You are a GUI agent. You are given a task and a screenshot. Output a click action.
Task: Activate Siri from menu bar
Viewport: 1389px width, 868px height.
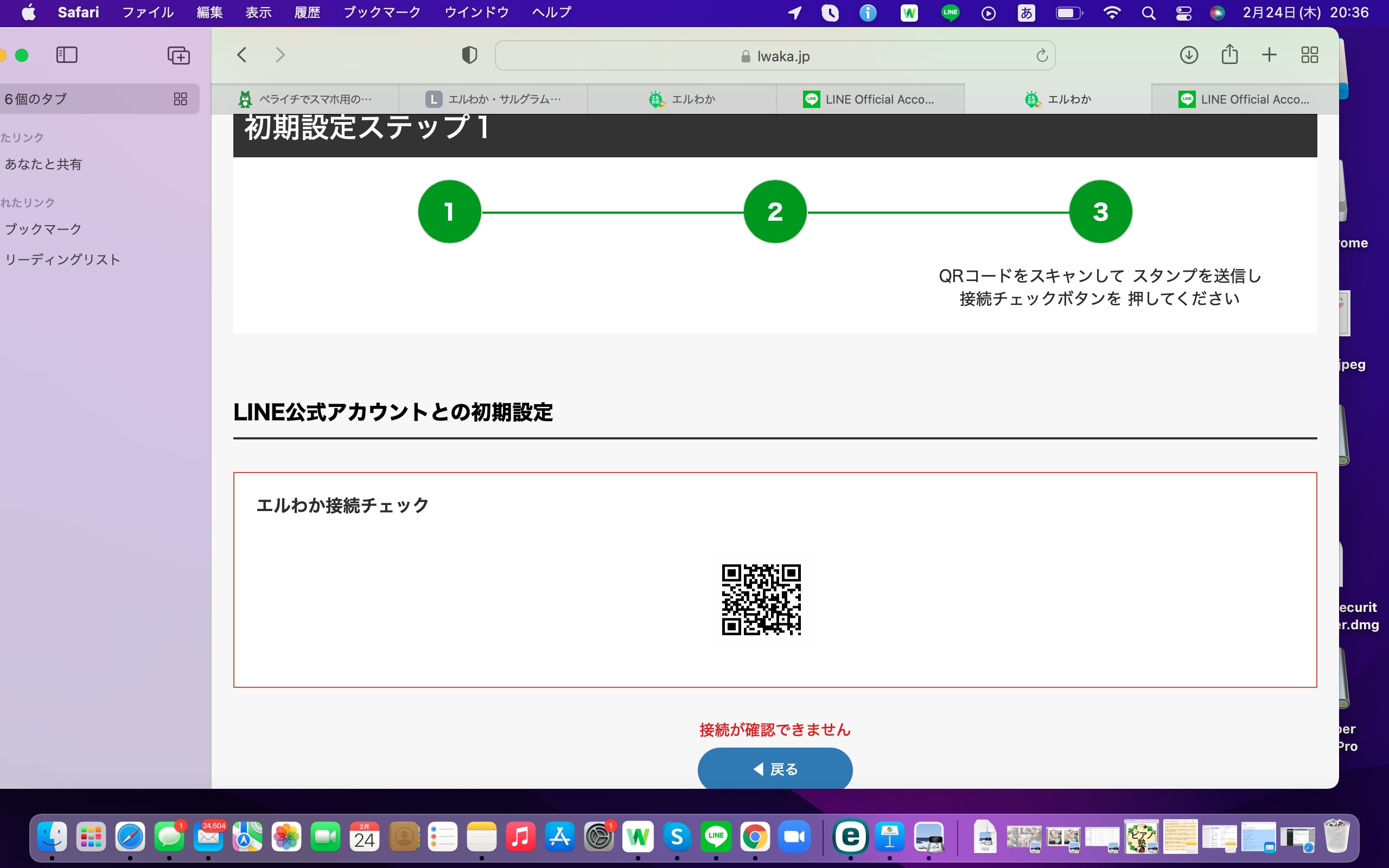1217,12
